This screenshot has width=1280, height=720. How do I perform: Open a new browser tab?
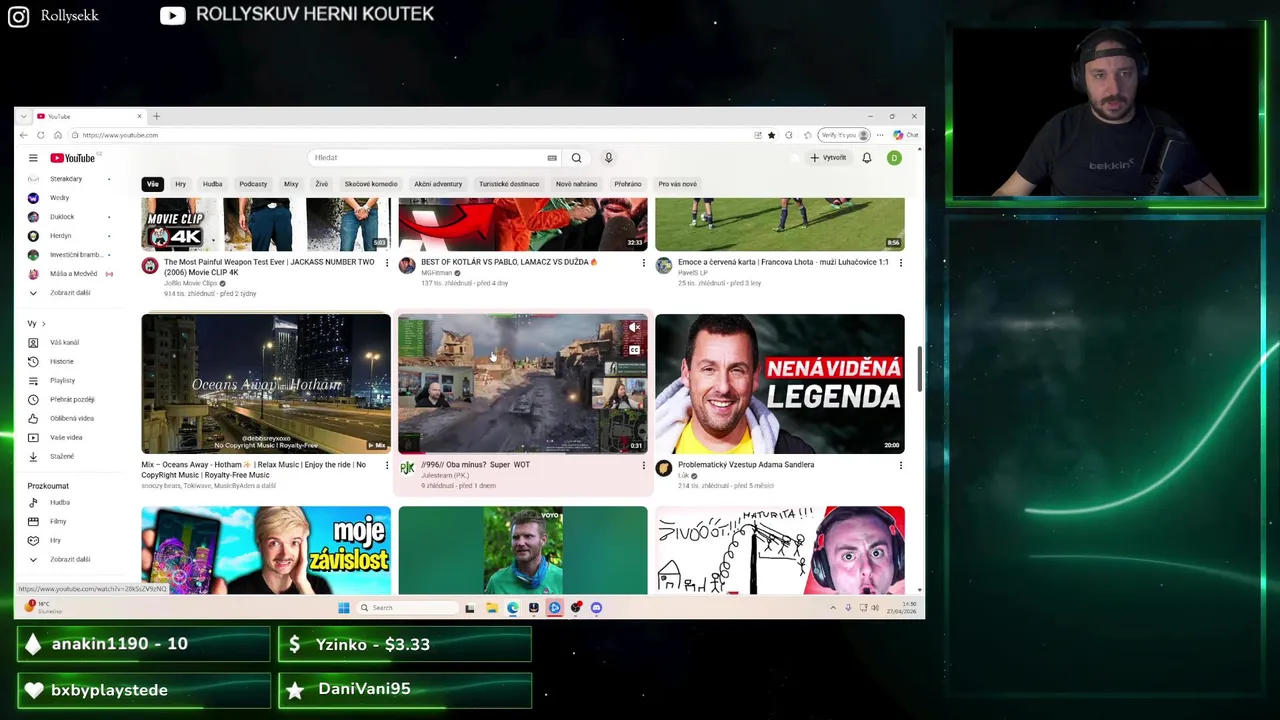[x=156, y=116]
